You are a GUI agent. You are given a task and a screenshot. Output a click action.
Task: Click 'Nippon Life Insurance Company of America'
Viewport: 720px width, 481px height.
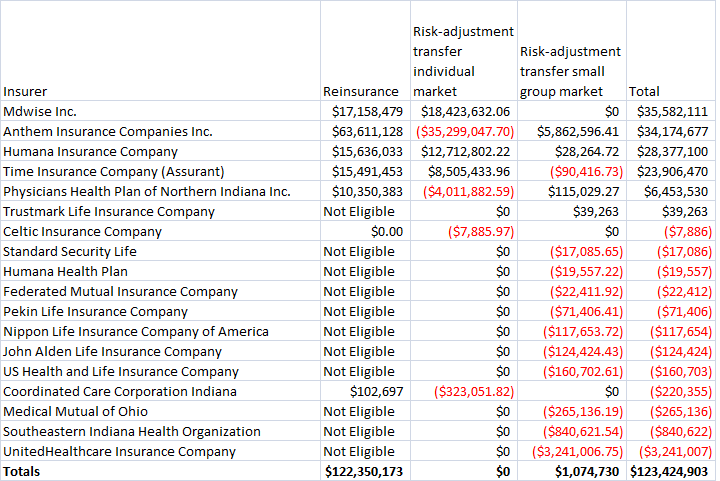click(160, 331)
